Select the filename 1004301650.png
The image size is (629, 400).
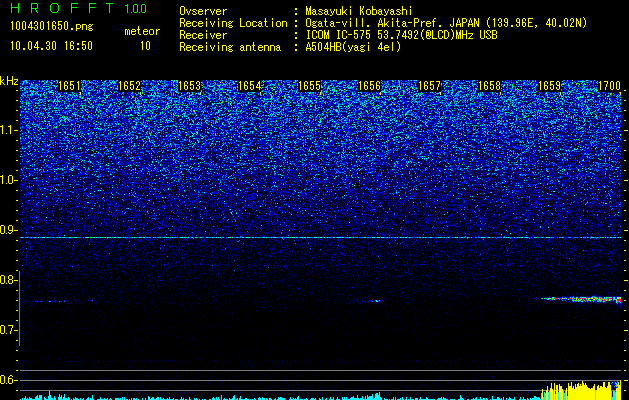point(52,26)
